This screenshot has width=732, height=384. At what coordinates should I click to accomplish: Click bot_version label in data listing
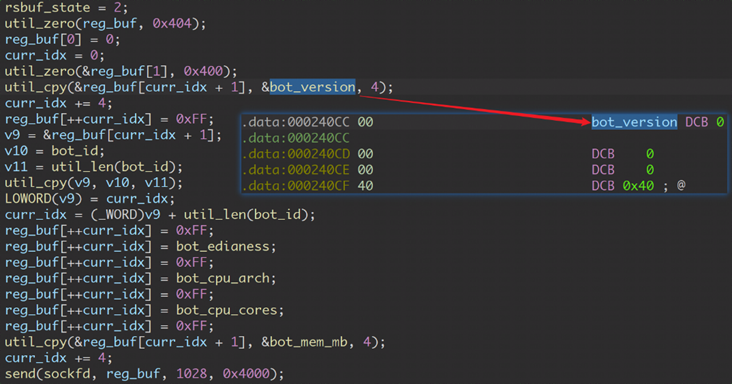tap(634, 122)
